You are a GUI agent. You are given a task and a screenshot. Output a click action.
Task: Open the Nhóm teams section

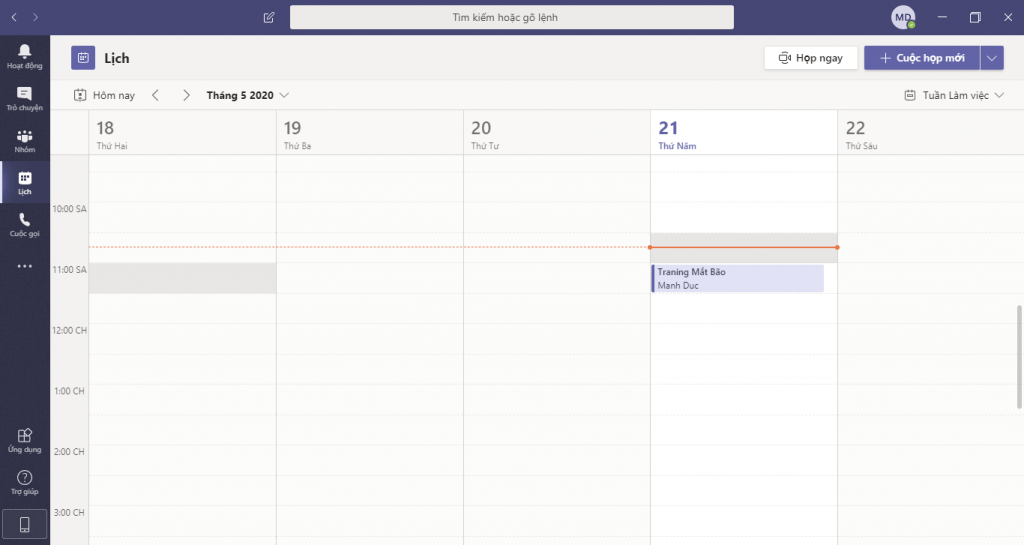(x=25, y=140)
